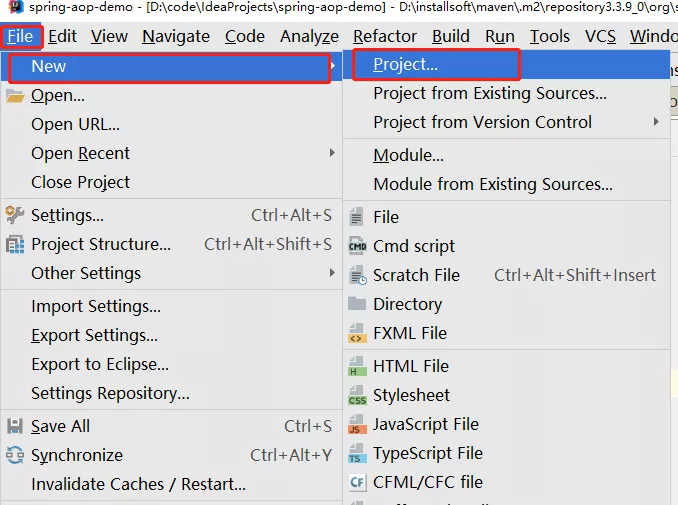
Task: Click the Settings wrench icon
Action: tap(15, 215)
